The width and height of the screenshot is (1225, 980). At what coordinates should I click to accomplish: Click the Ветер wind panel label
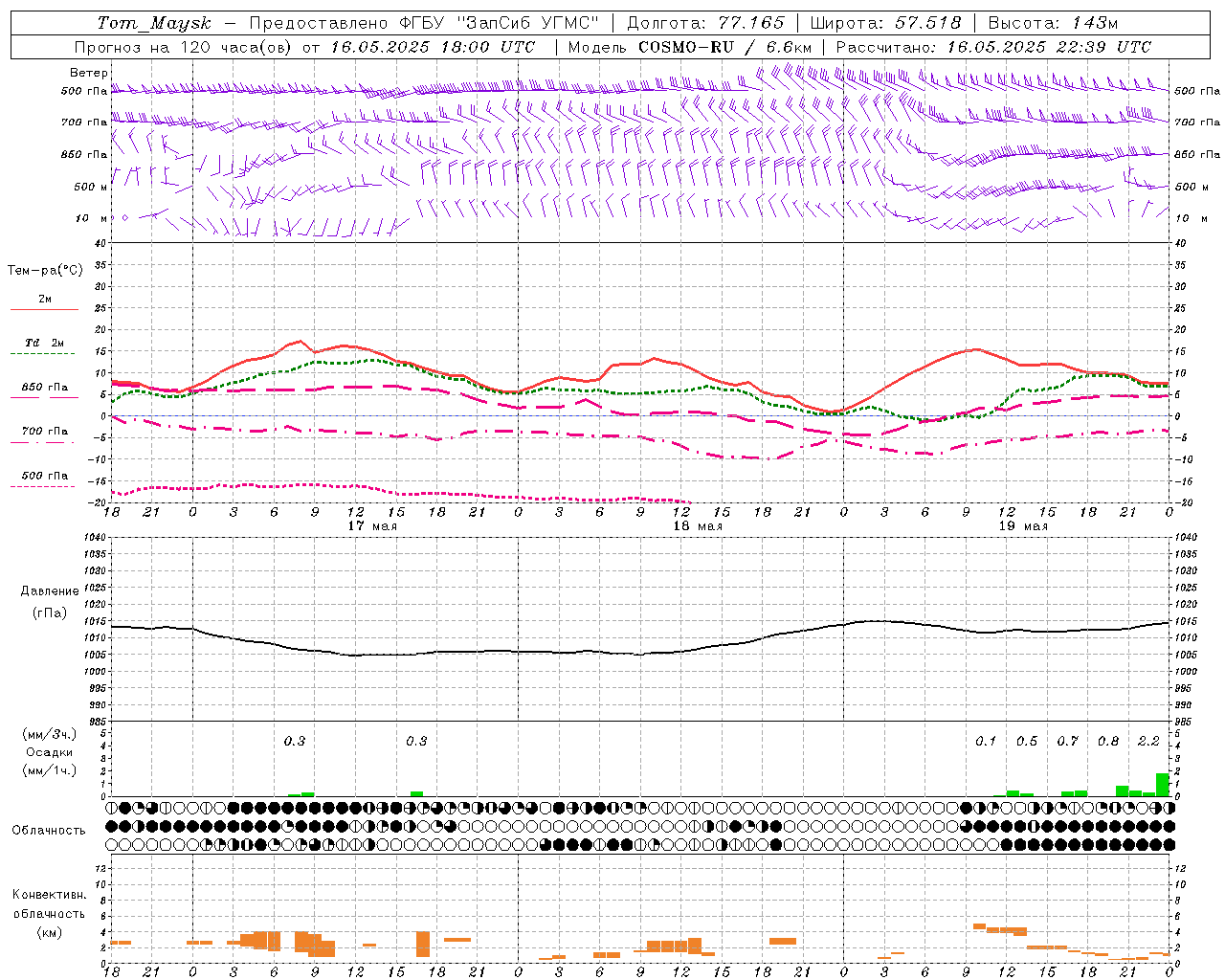(x=89, y=73)
